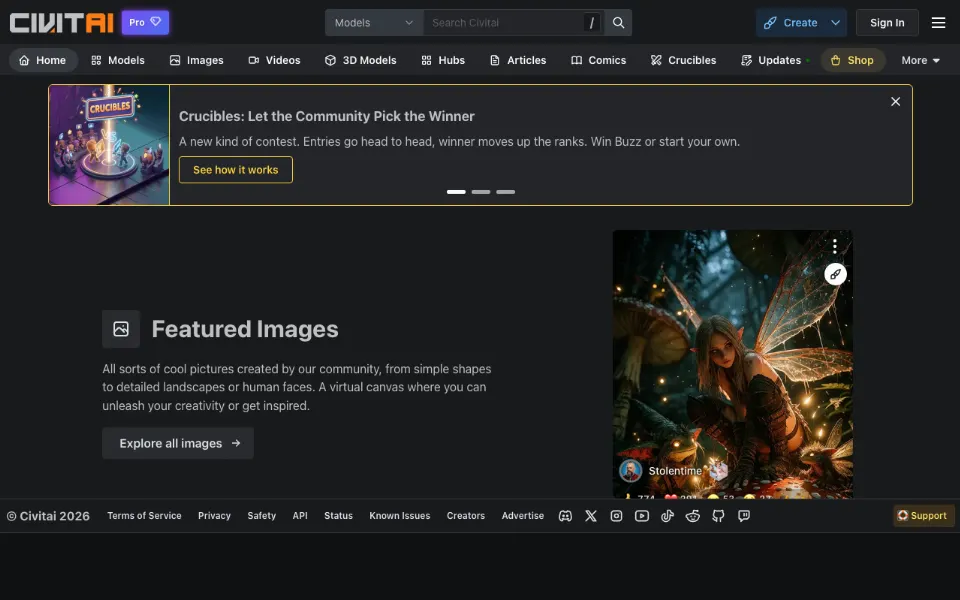Image resolution: width=960 pixels, height=600 pixels.
Task: Click the Shop button
Action: click(x=853, y=60)
